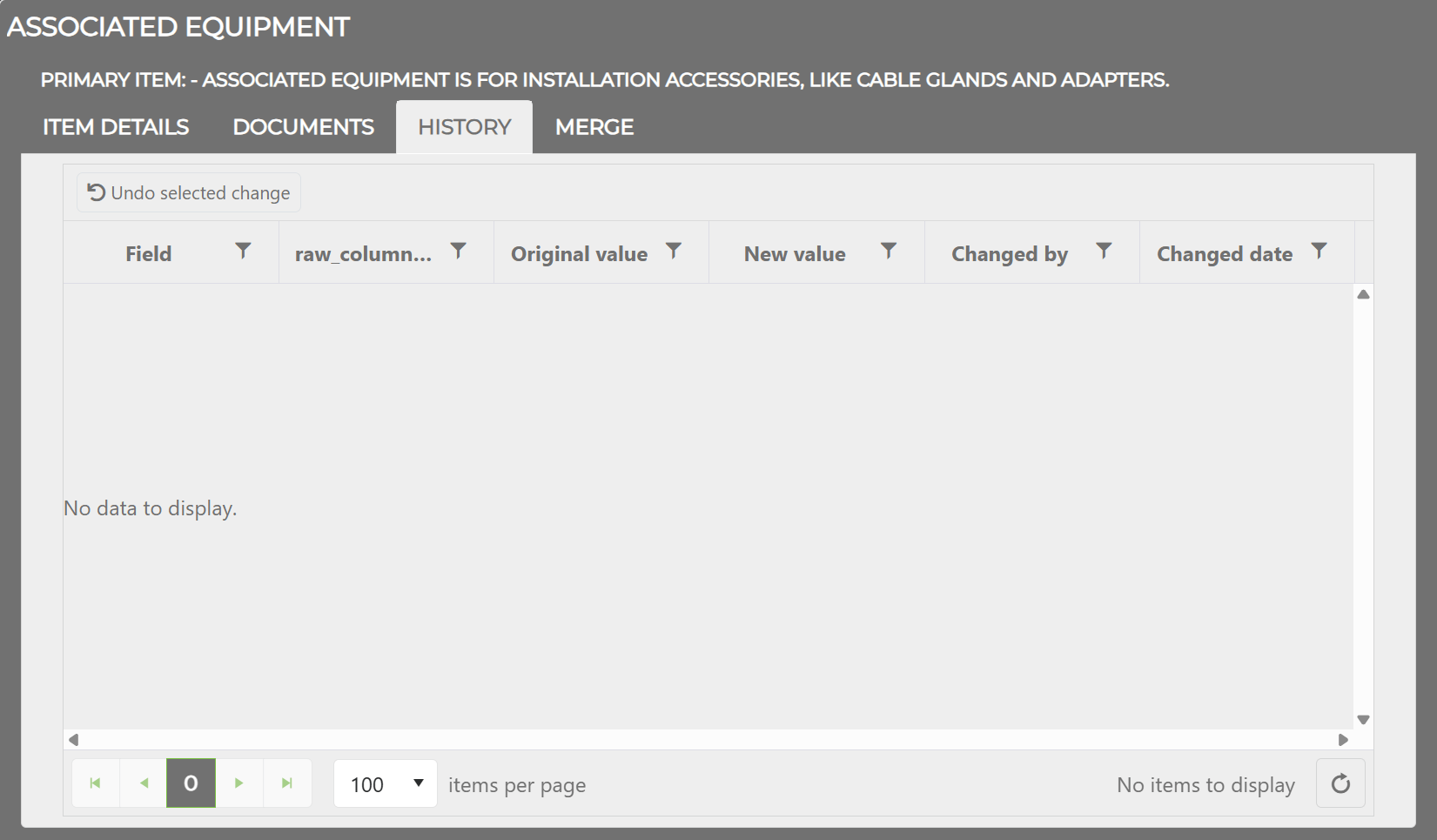
Task: Click vertical scrollbar up arrow
Action: coord(1363,294)
